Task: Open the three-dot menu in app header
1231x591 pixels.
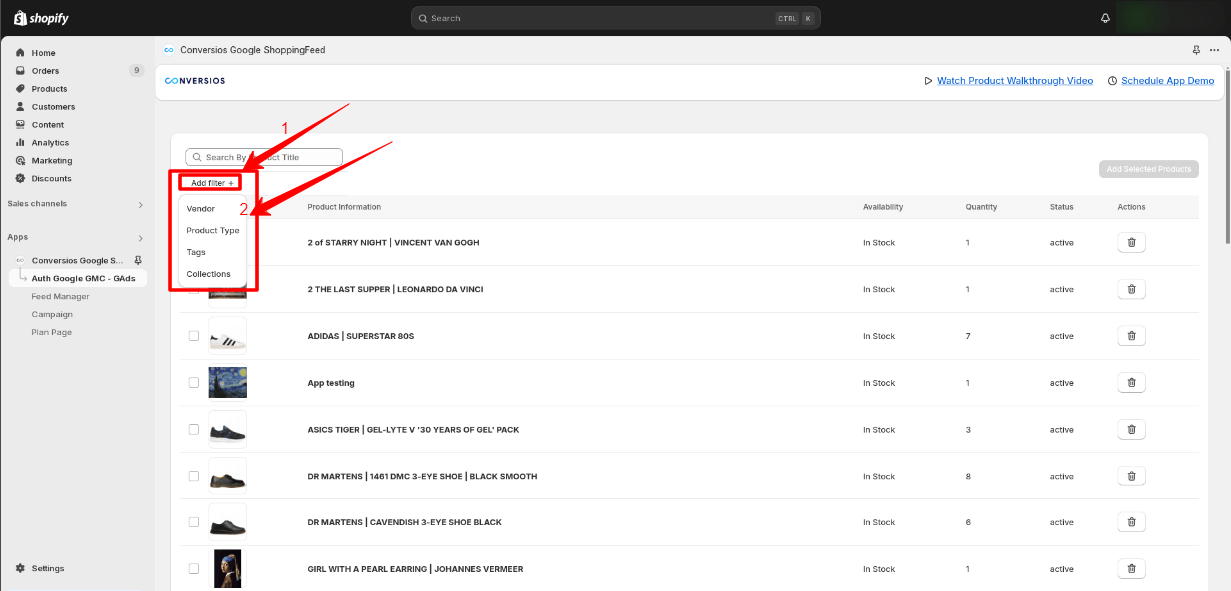Action: 1213,50
